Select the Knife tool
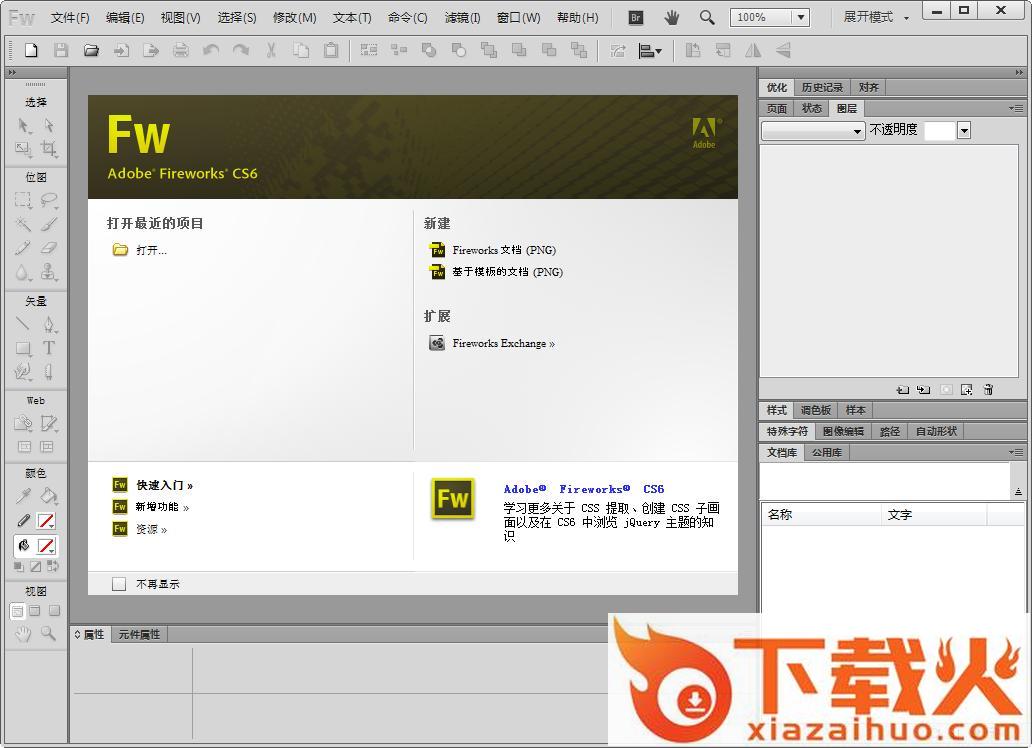This screenshot has width=1032, height=748. click(x=49, y=372)
